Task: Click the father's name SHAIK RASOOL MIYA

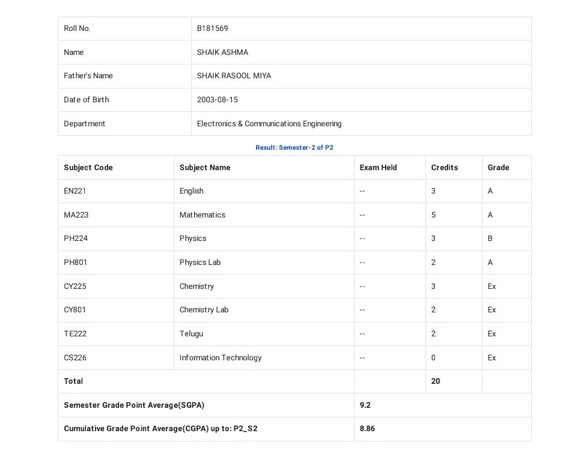Action: pyautogui.click(x=234, y=76)
